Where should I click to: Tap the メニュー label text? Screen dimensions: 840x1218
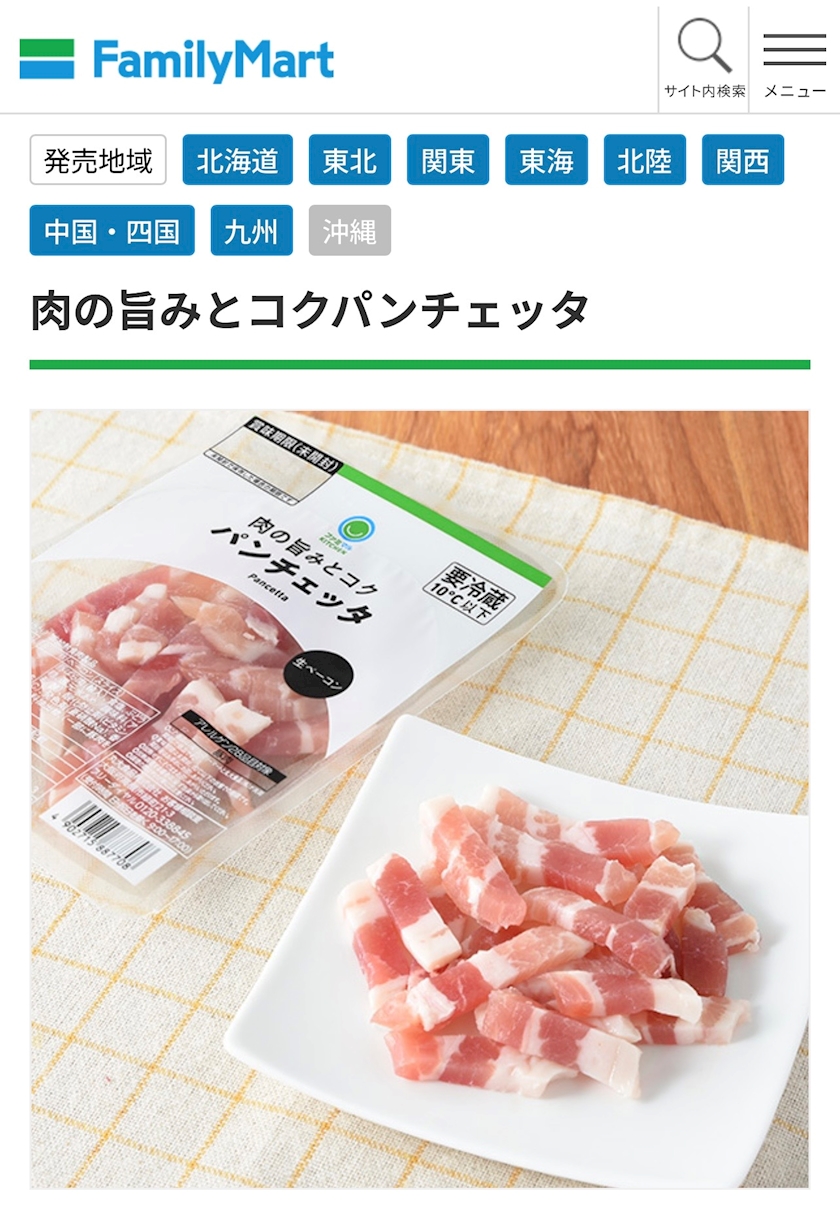coord(795,91)
